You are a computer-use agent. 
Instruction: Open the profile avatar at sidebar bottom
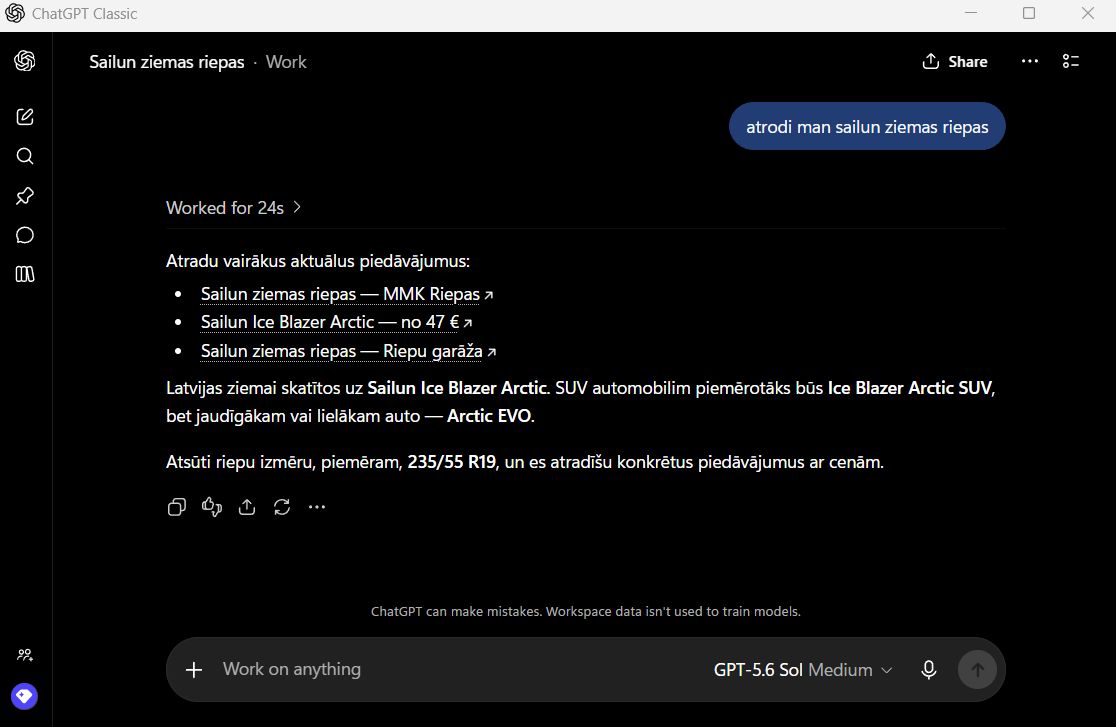pos(24,696)
